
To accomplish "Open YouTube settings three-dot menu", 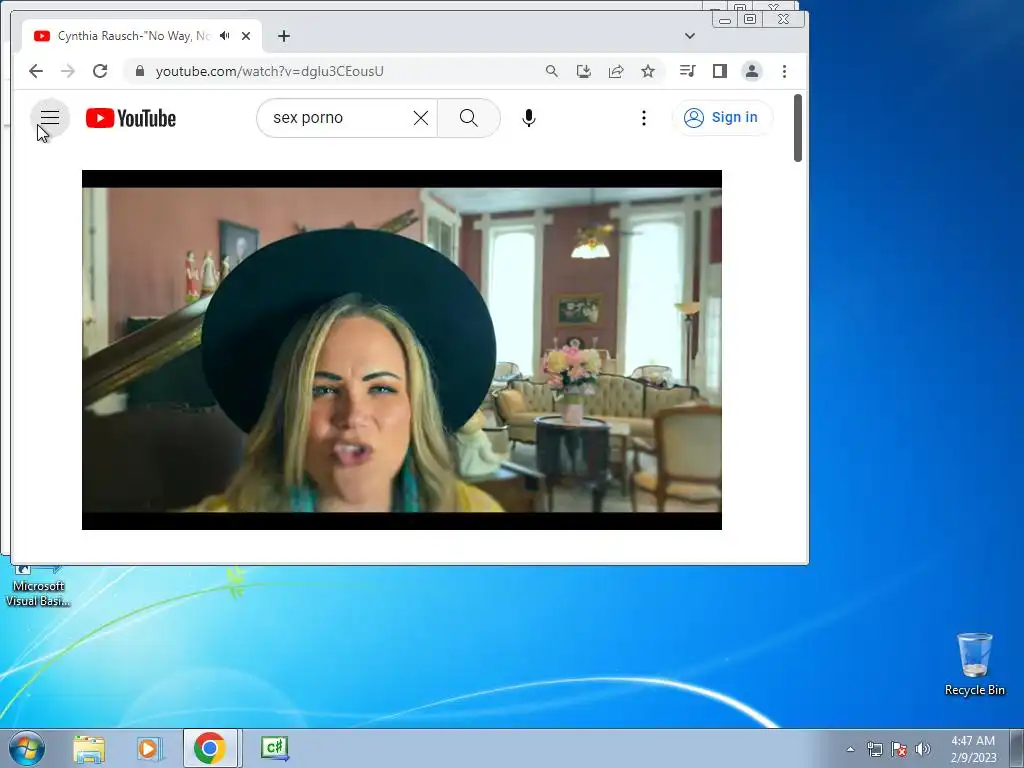I will point(643,118).
